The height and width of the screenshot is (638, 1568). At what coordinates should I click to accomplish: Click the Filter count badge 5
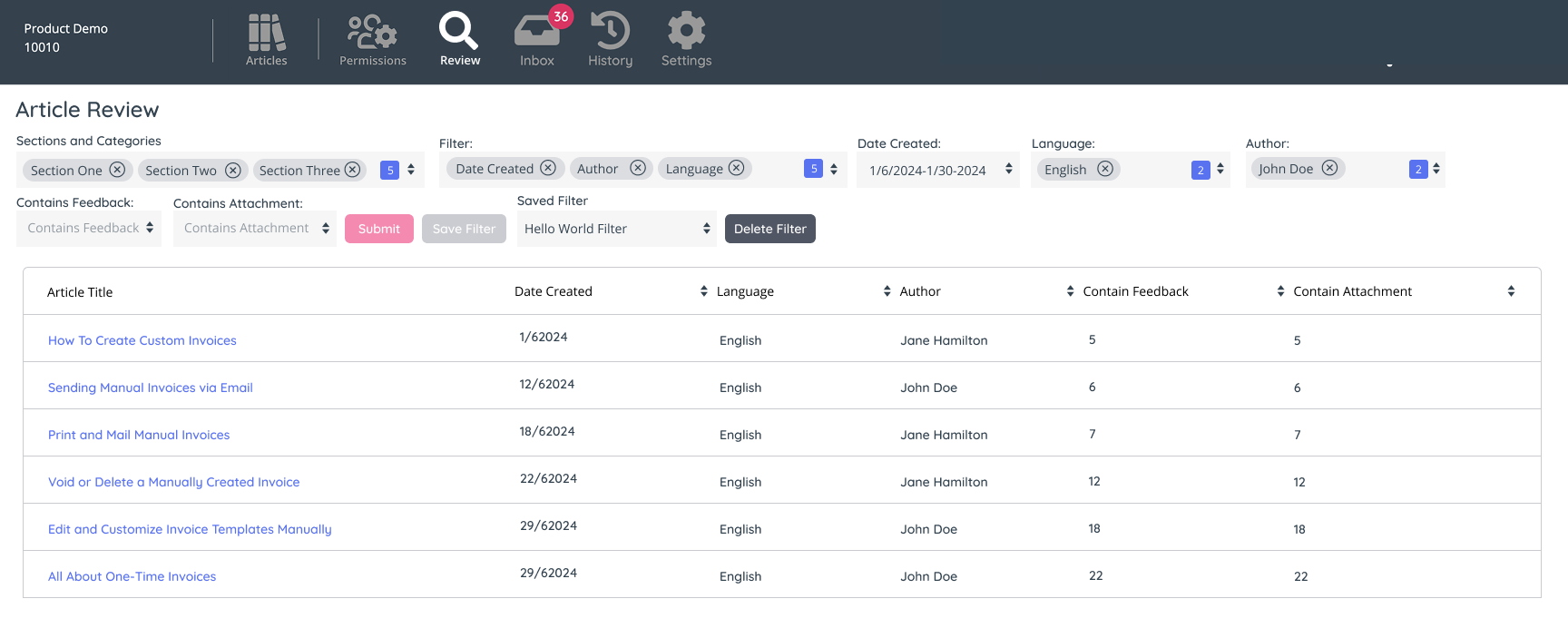[x=814, y=169]
